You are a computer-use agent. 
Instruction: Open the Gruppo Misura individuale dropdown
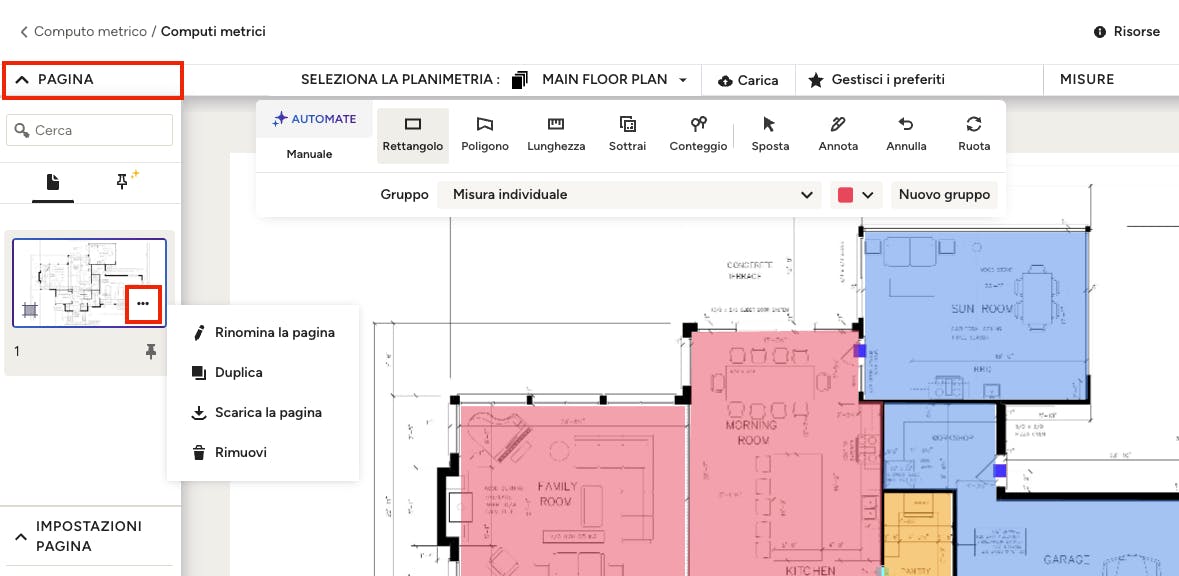click(x=629, y=195)
